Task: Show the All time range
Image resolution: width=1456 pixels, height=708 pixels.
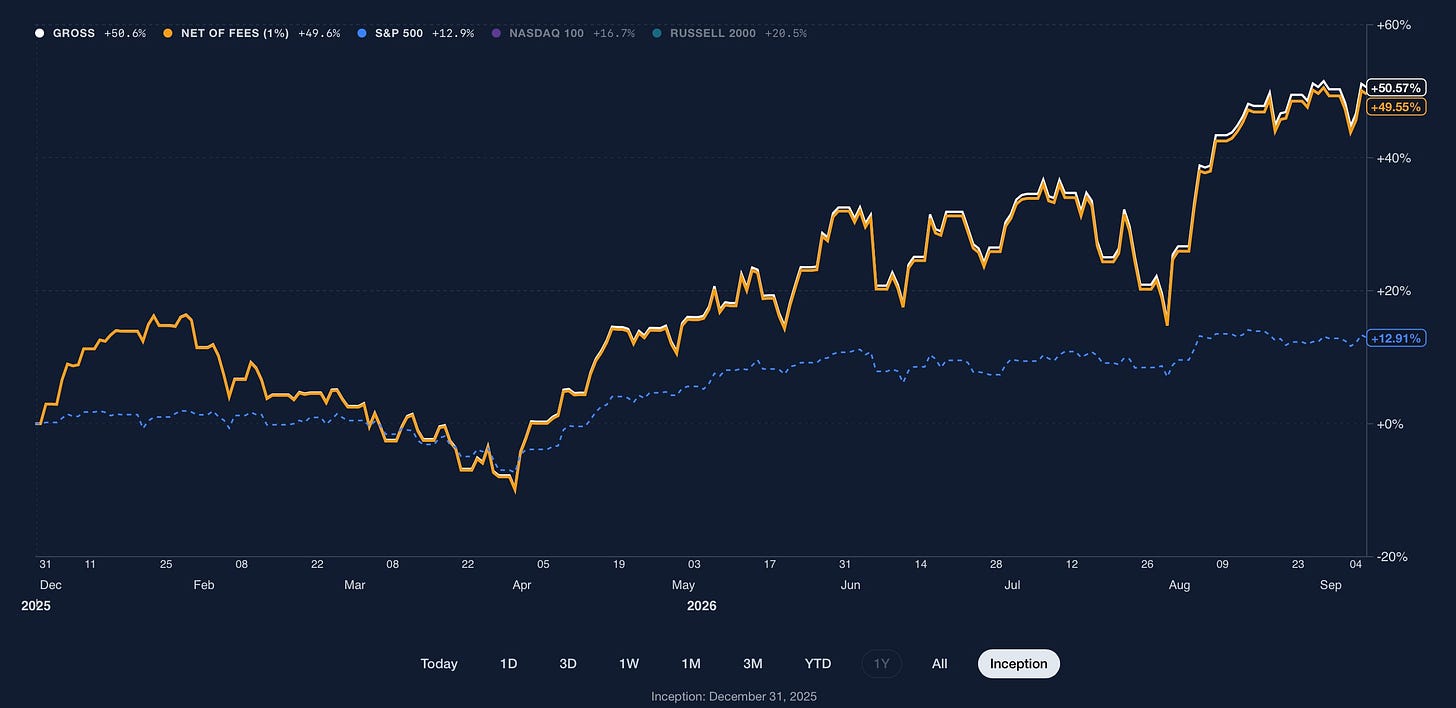Action: pos(939,664)
